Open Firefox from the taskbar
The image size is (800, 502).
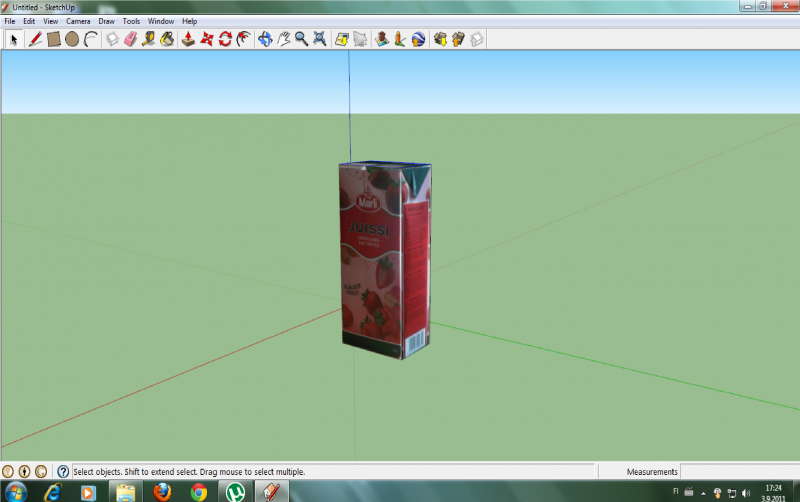(162, 492)
